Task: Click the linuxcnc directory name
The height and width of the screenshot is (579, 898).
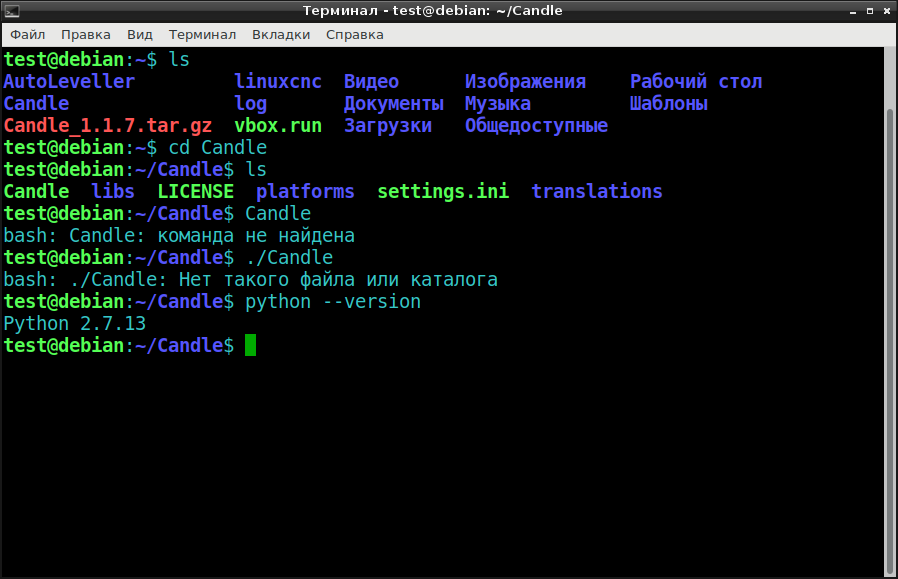Action: (x=278, y=81)
